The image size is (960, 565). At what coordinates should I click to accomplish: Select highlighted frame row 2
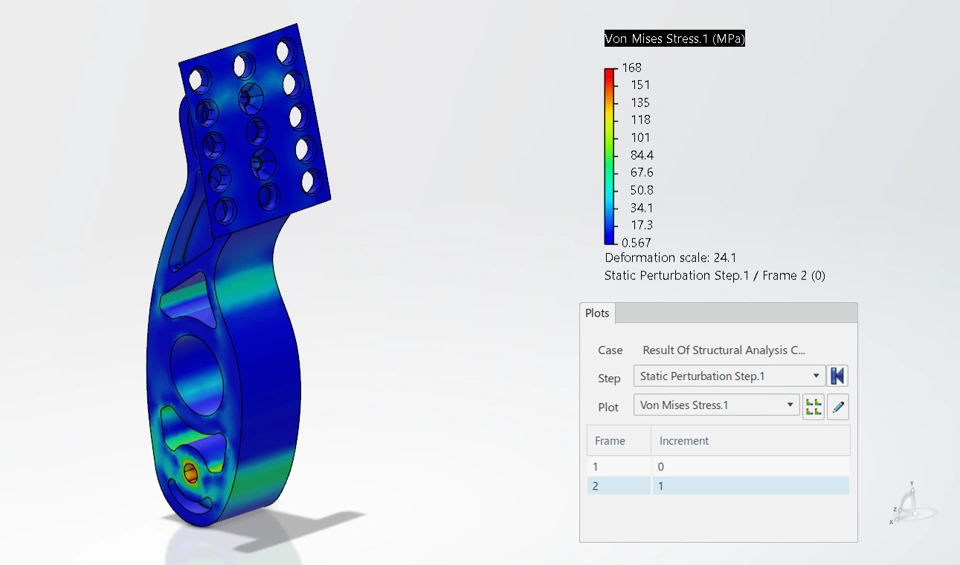click(x=718, y=486)
